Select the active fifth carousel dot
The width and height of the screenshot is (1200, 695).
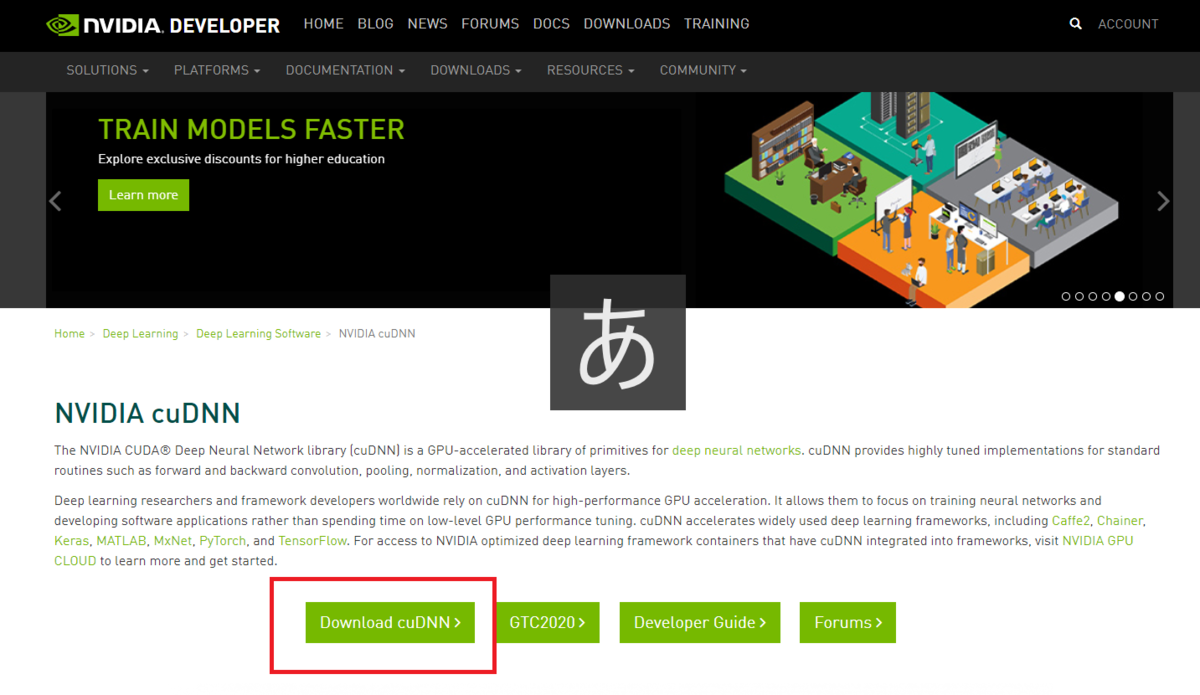[x=1119, y=296]
